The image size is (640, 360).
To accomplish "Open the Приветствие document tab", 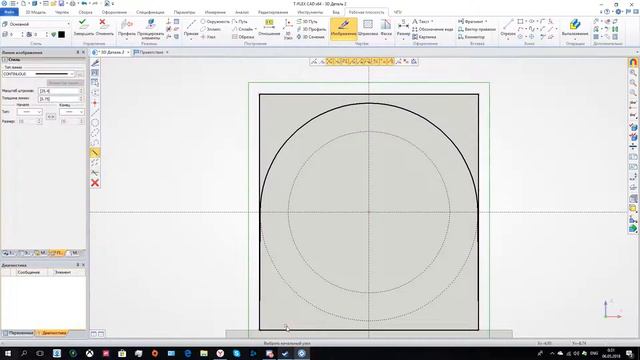I will 148,52.
